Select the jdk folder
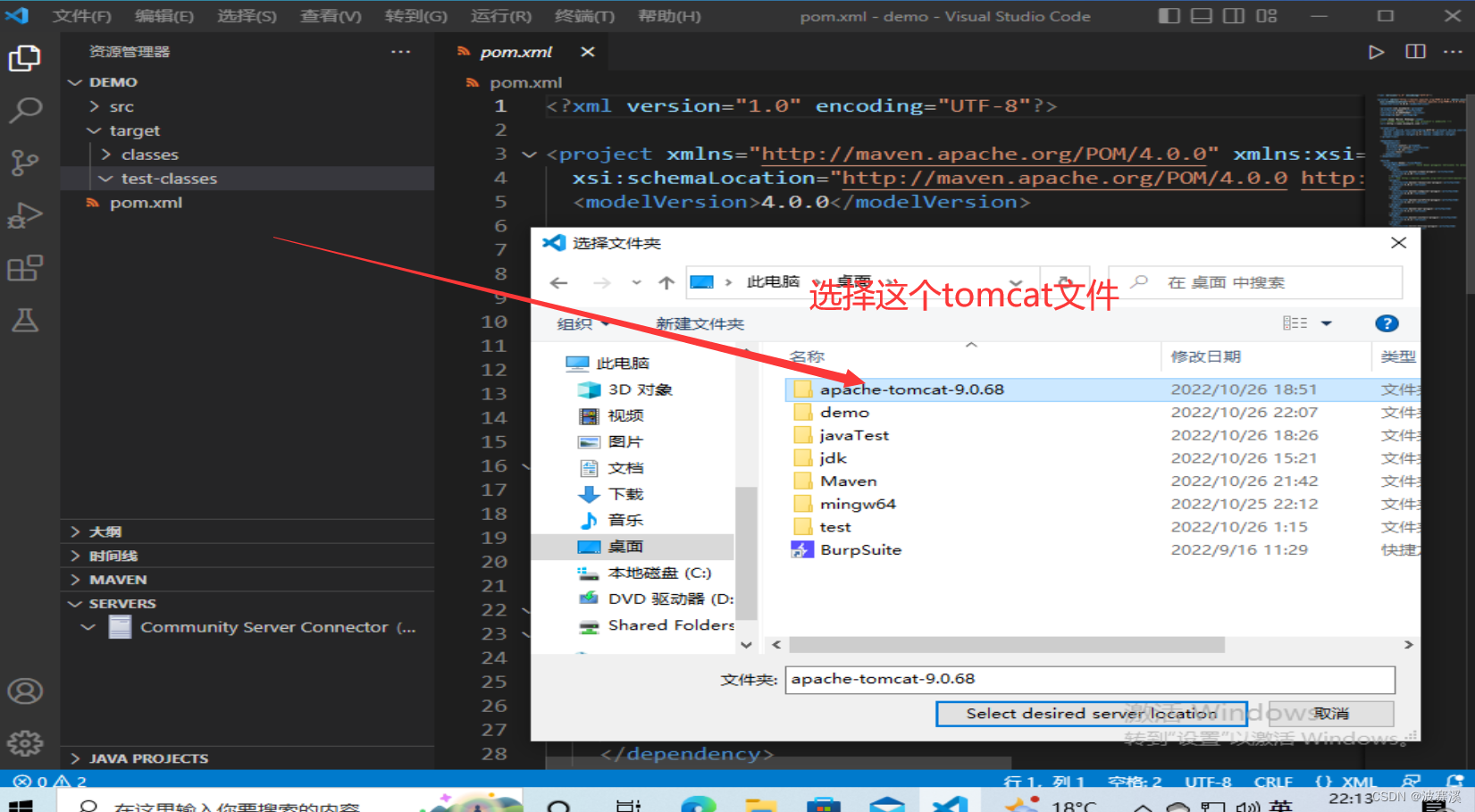This screenshot has width=1475, height=812. (833, 458)
